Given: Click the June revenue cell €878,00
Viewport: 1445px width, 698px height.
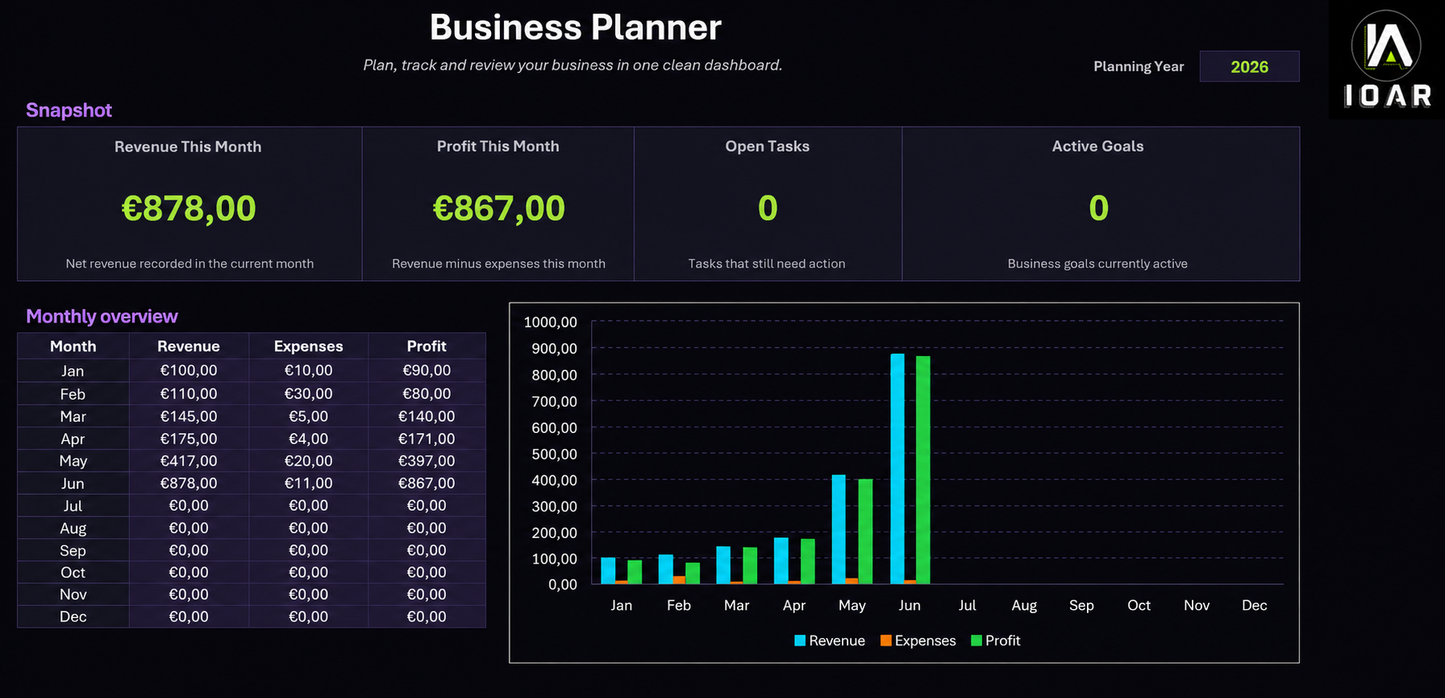Looking at the screenshot, I should click(x=189, y=483).
